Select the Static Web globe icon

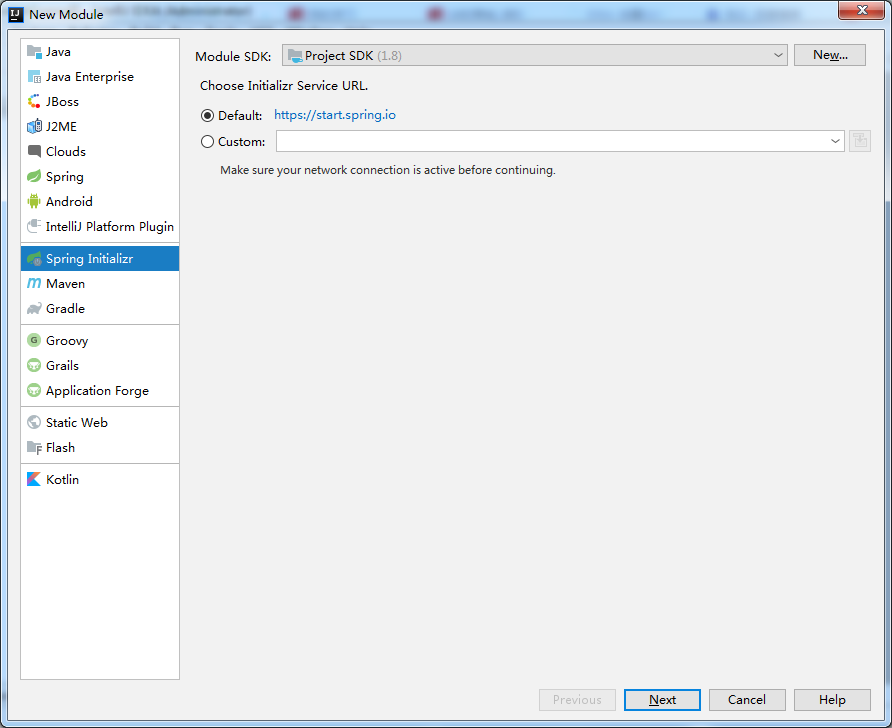tap(34, 422)
